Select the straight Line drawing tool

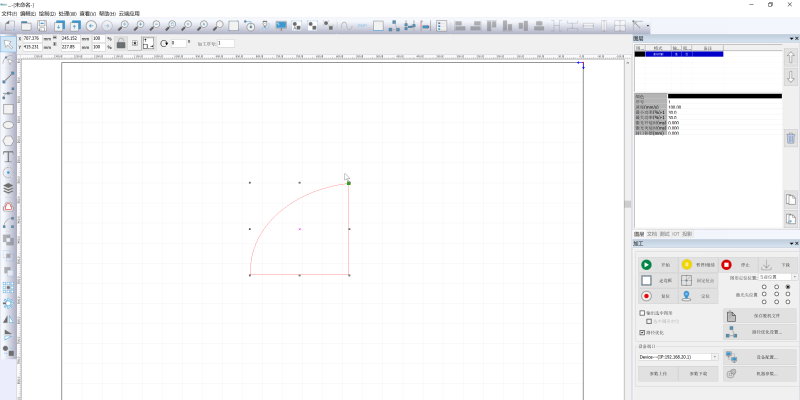[x=8, y=77]
